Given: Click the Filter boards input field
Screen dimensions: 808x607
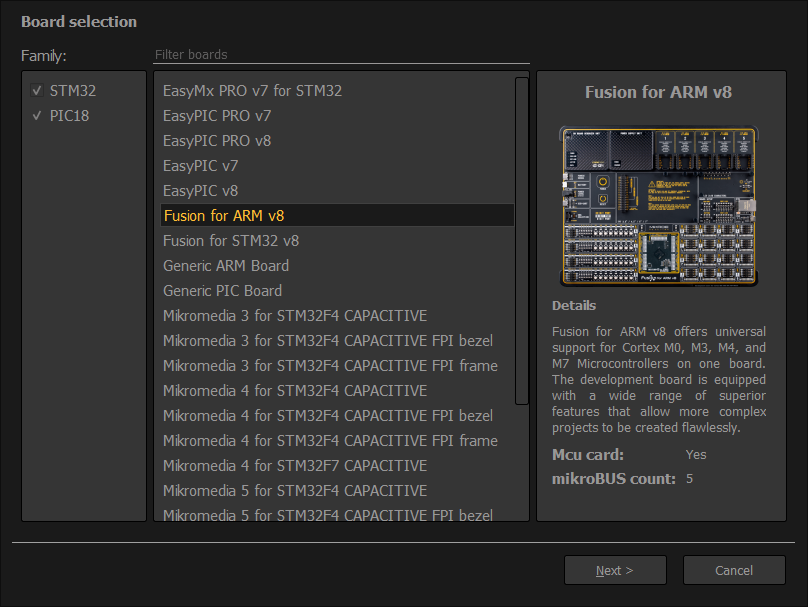Looking at the screenshot, I should [x=341, y=55].
